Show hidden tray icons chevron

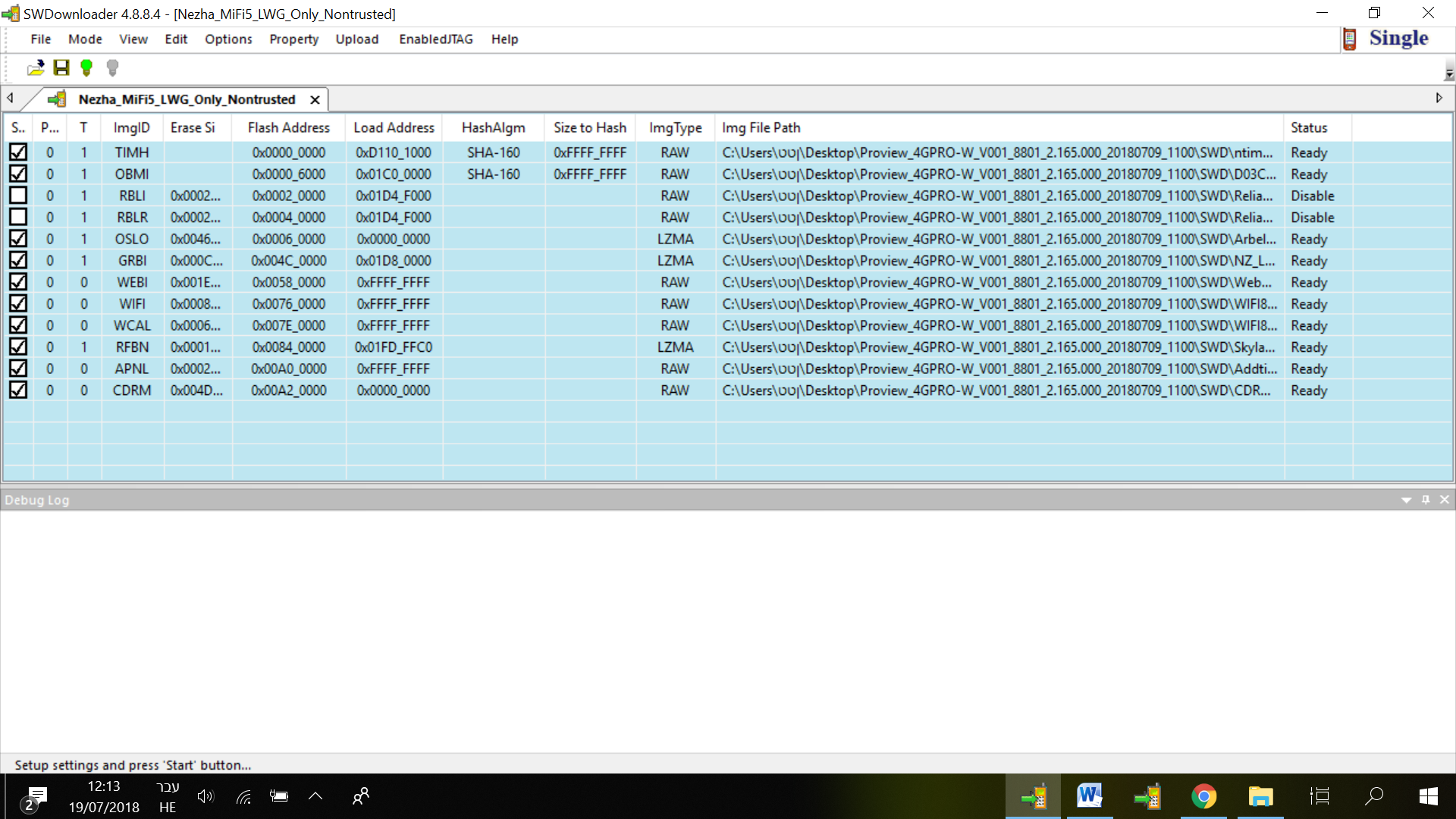(x=315, y=796)
